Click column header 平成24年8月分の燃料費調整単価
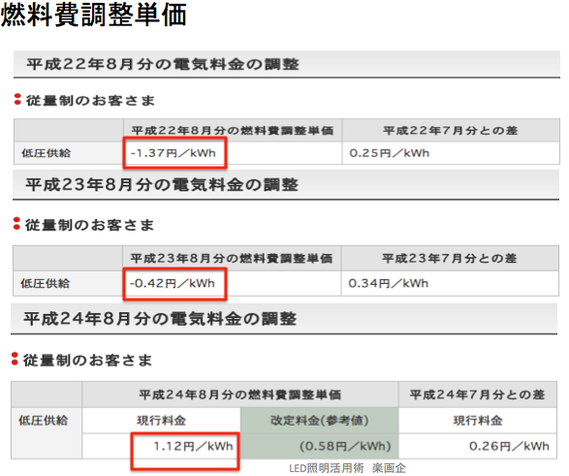The height and width of the screenshot is (476, 569). point(240,394)
